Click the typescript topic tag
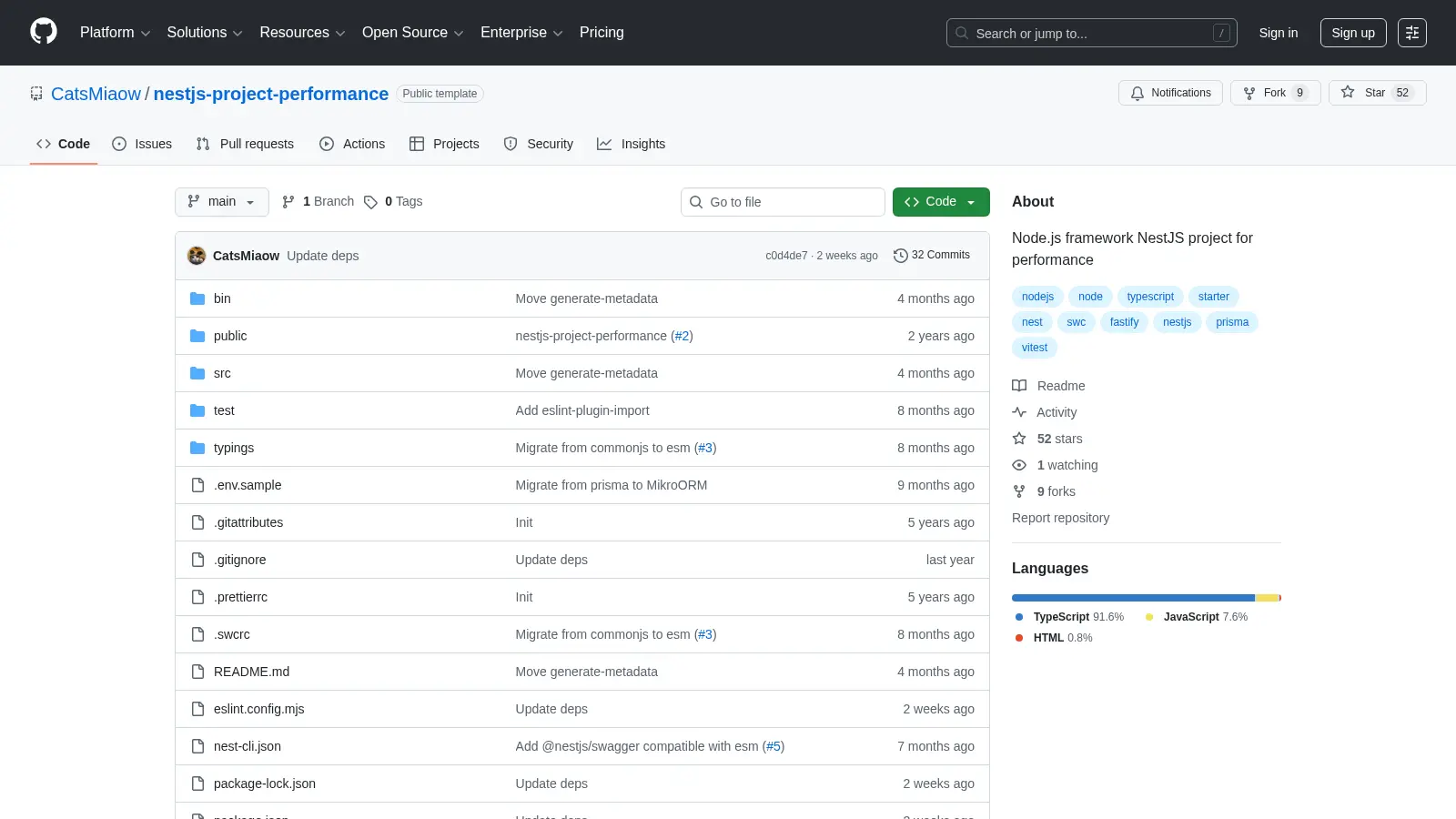This screenshot has width=1456, height=819. (x=1150, y=297)
